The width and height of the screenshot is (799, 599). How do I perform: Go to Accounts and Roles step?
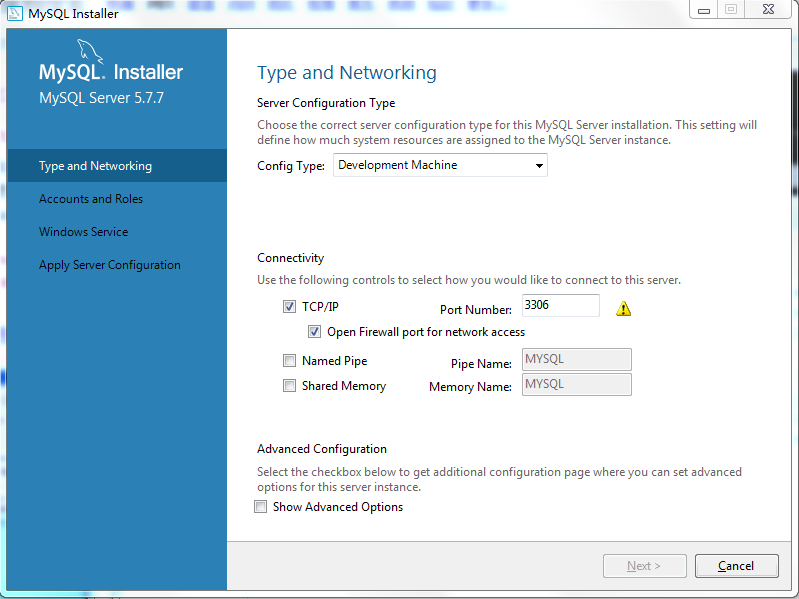tap(91, 199)
